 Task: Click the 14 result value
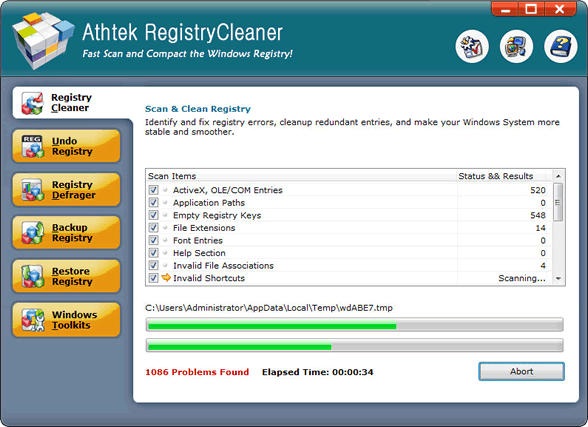(540, 228)
